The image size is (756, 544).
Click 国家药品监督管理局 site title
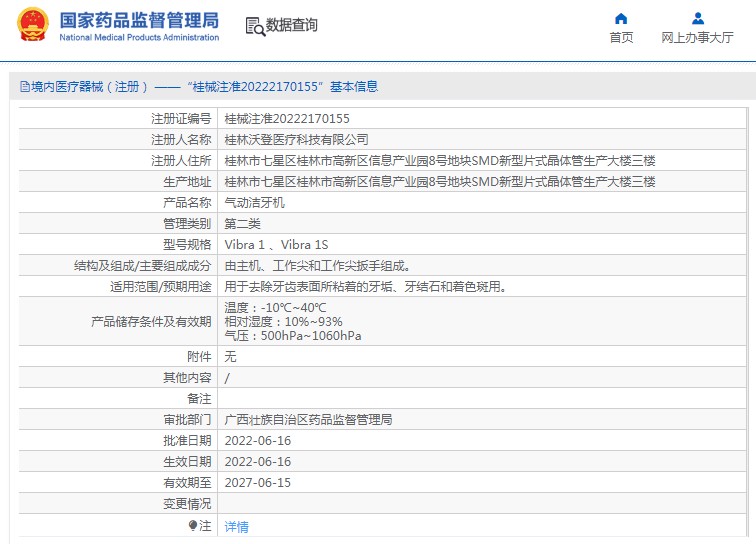click(x=139, y=20)
